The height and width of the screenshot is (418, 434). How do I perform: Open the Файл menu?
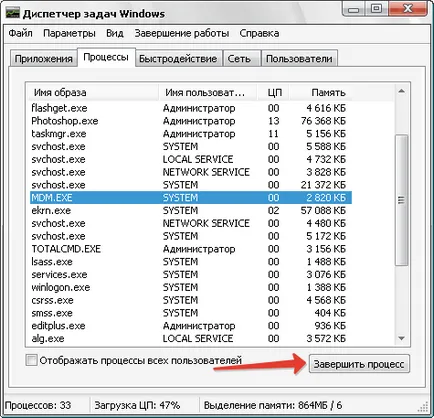coord(20,33)
